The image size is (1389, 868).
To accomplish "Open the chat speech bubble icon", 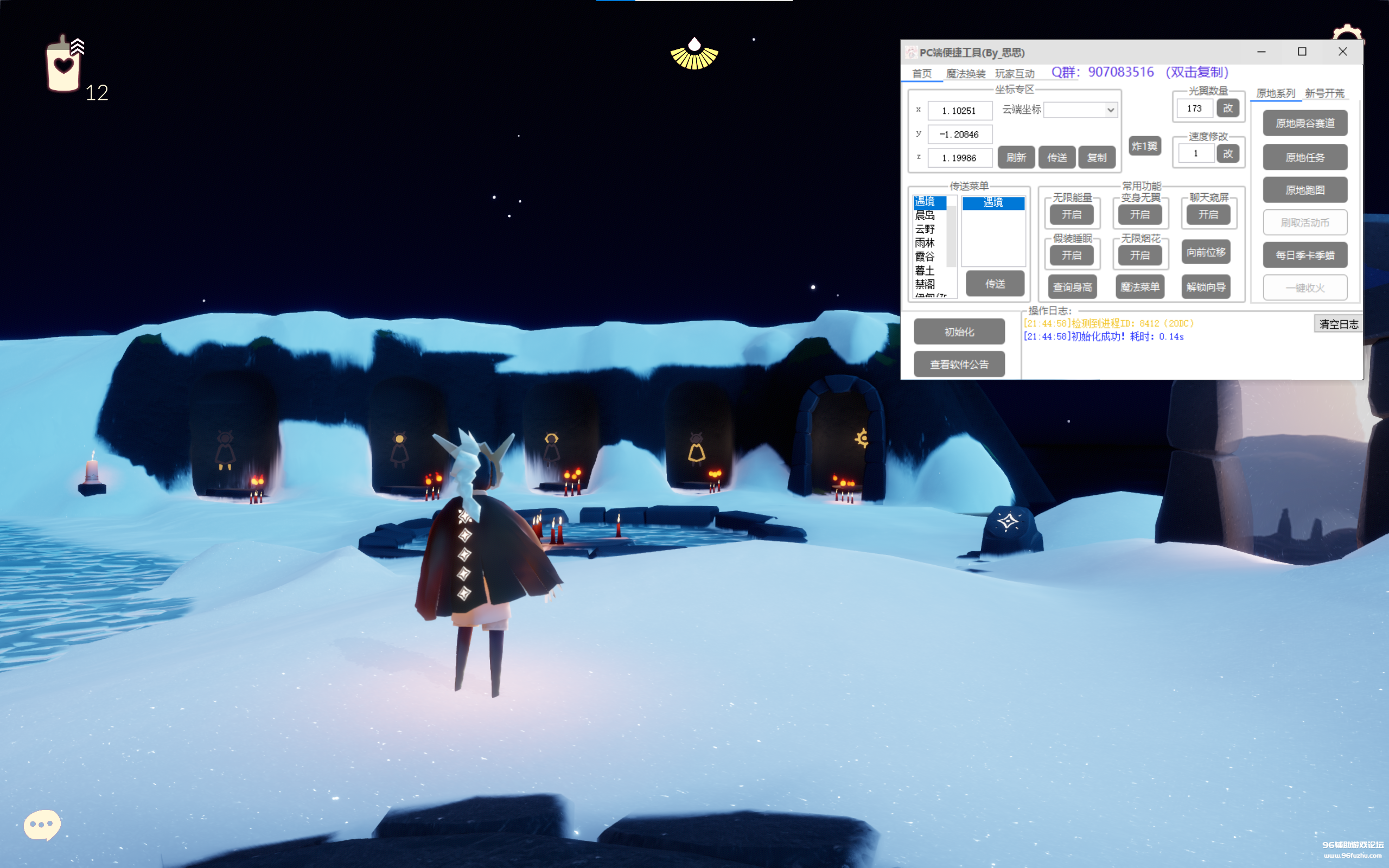I will (42, 825).
